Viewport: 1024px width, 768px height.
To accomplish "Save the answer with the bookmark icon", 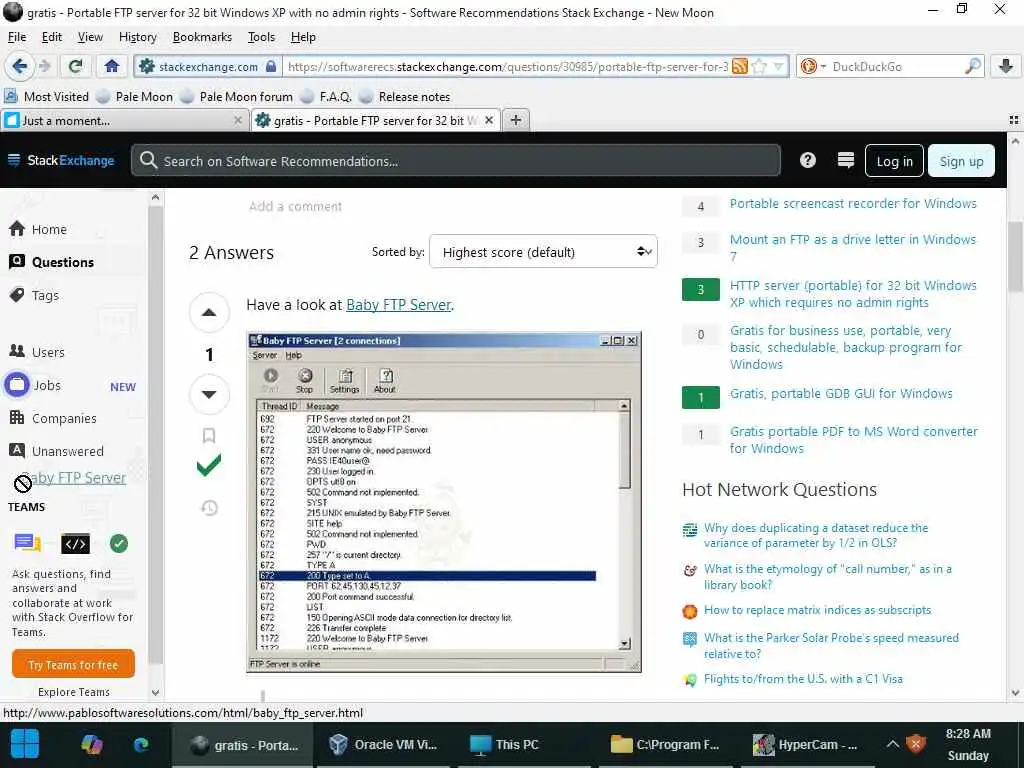I will coord(209,436).
